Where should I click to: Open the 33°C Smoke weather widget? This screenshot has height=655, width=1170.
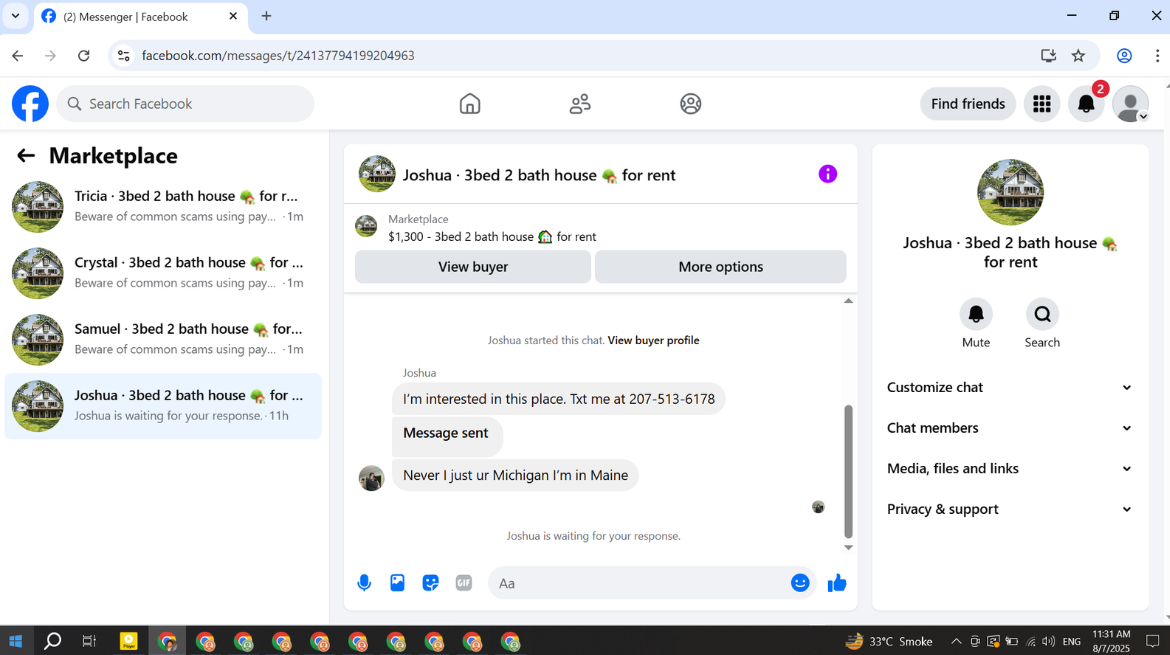tap(889, 641)
